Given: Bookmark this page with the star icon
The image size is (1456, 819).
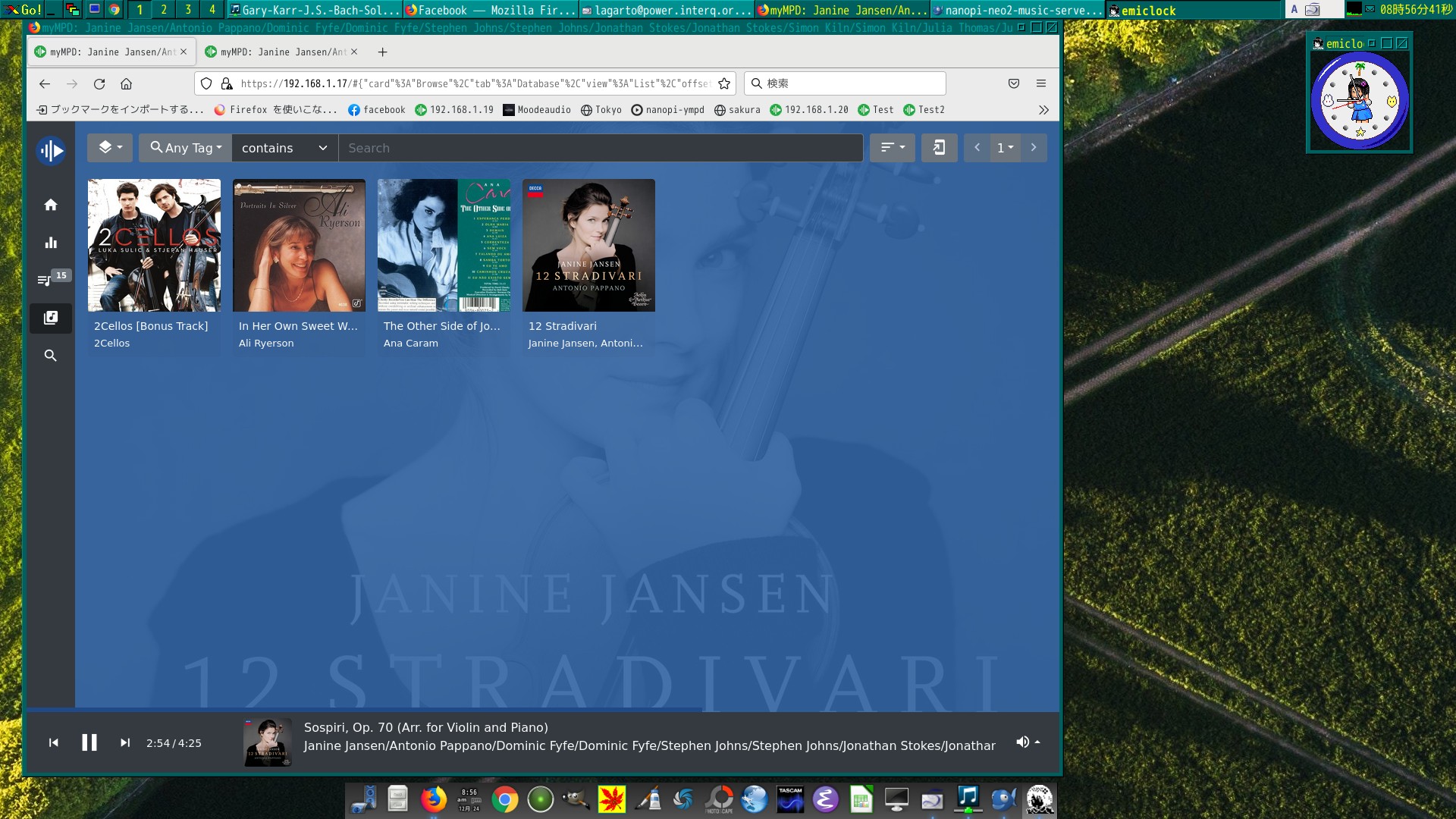Looking at the screenshot, I should (x=724, y=83).
